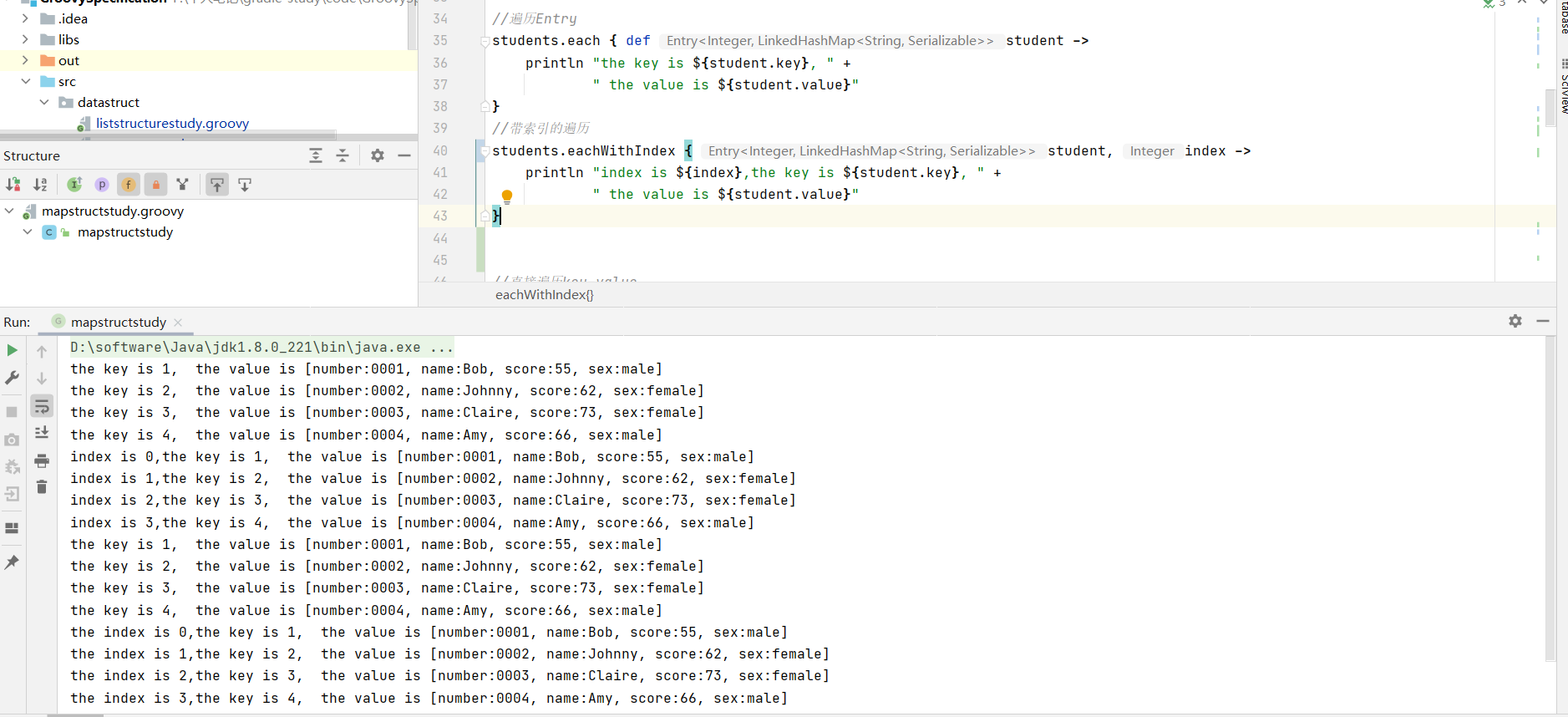Click the intention light bulb in editor

[x=507, y=196]
